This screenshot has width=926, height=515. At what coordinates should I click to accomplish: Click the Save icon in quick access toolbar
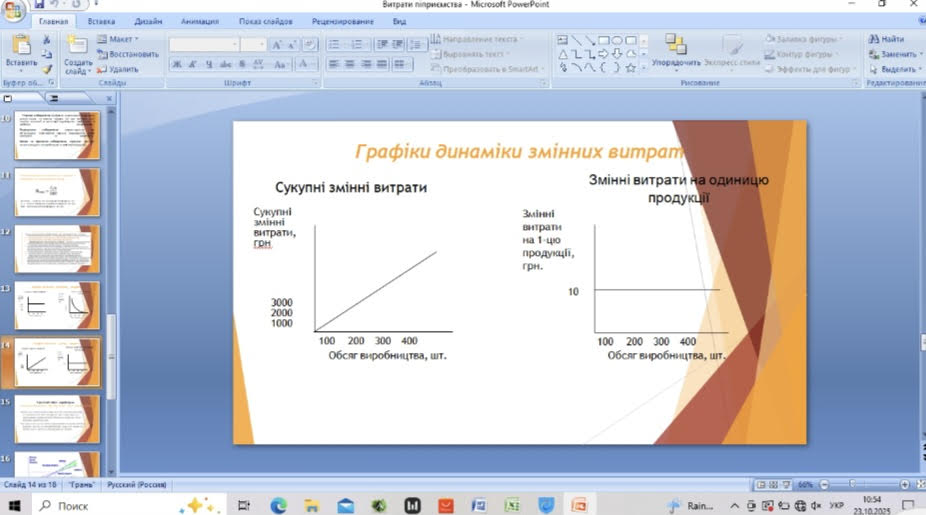click(39, 5)
